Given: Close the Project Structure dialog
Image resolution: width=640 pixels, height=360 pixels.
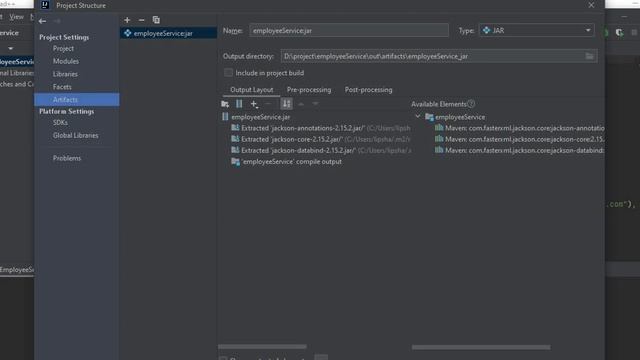Looking at the screenshot, I should point(591,5).
